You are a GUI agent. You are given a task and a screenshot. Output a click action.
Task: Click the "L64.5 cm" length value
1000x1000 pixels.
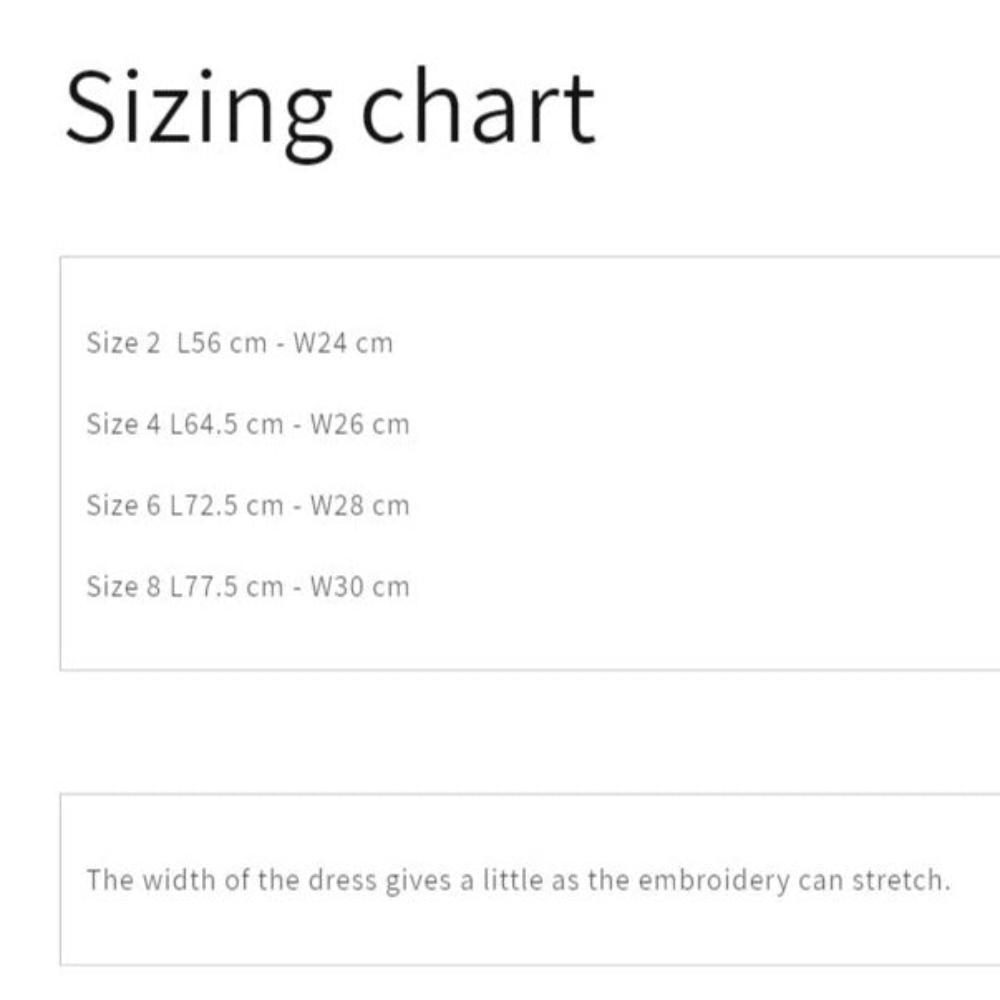[227, 425]
